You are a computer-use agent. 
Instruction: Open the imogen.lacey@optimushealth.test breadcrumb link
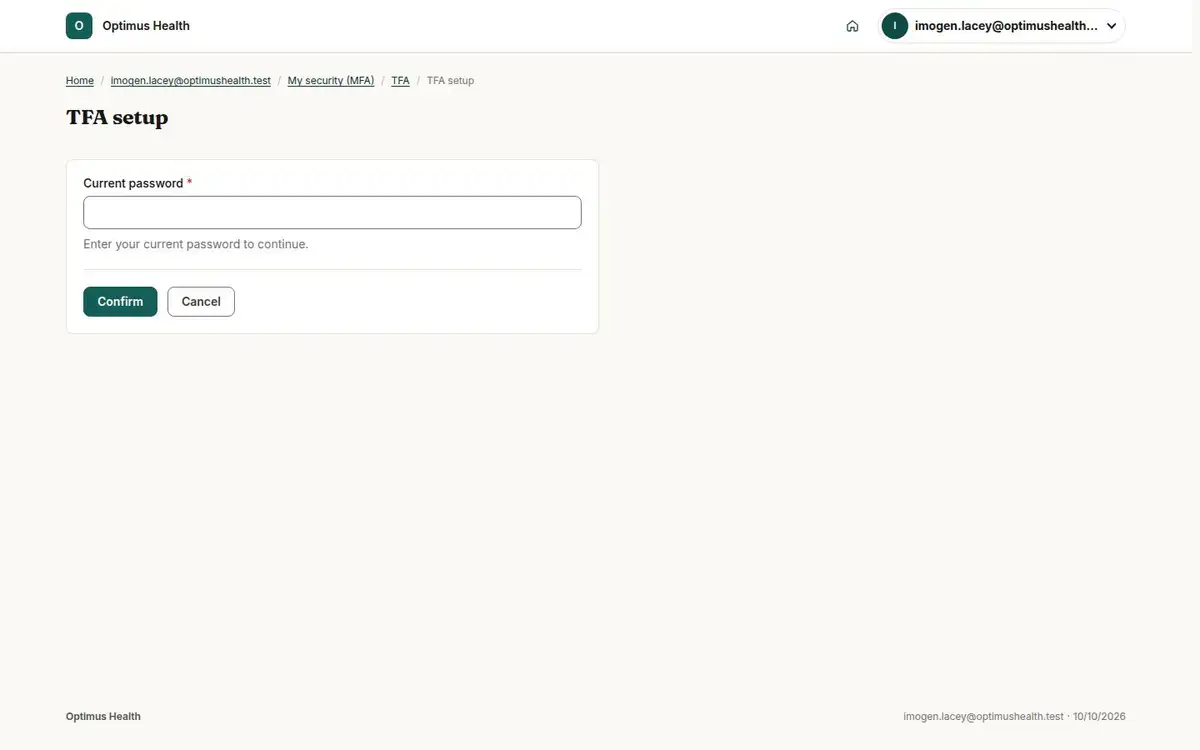point(191,80)
